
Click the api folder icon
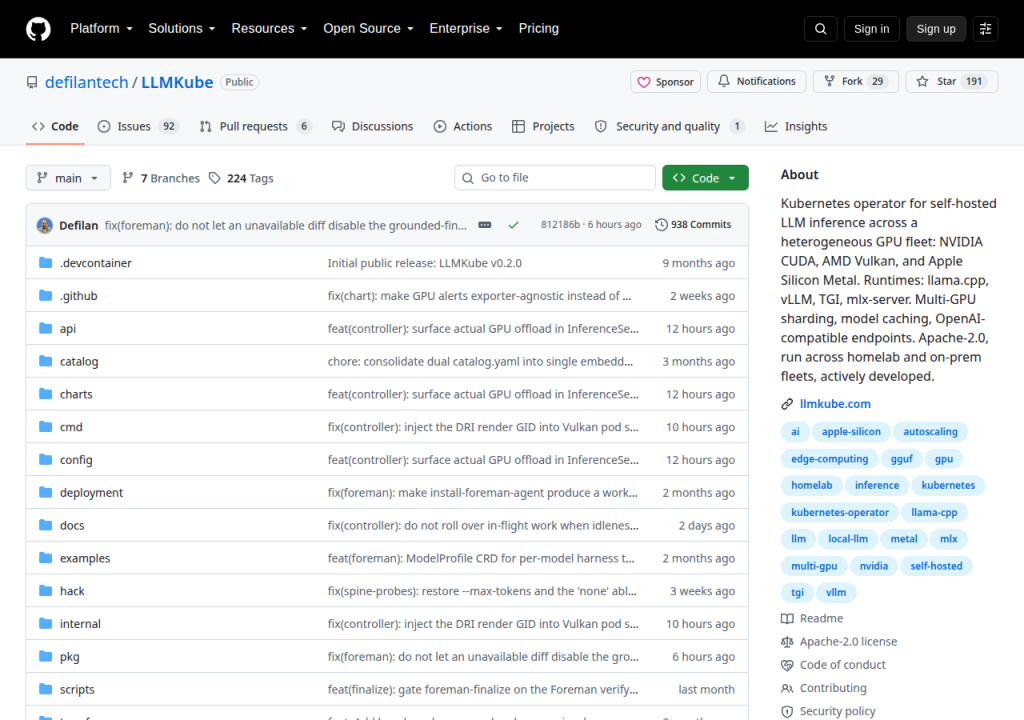click(45, 328)
